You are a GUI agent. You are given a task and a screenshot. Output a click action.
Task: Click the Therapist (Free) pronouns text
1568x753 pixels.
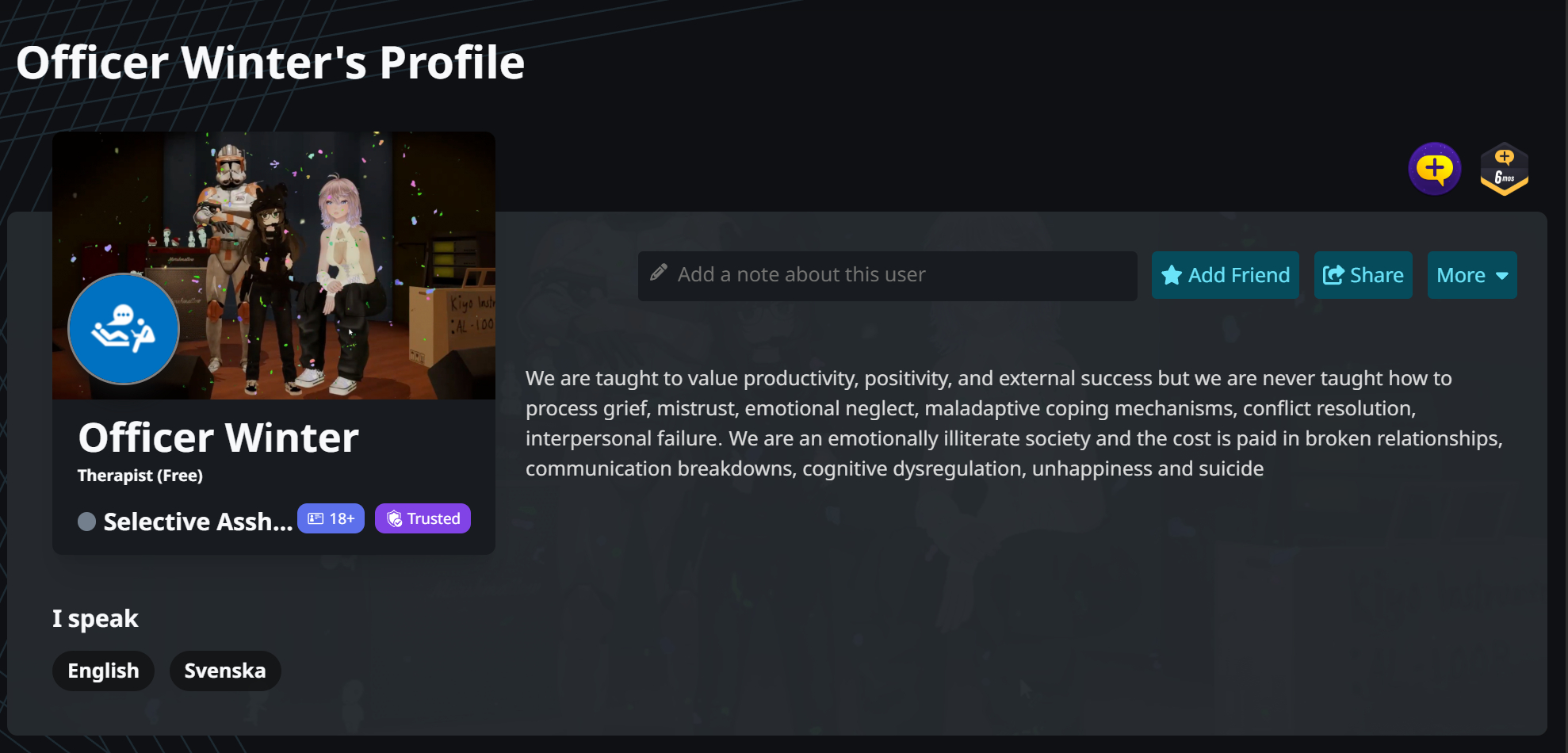pos(140,476)
